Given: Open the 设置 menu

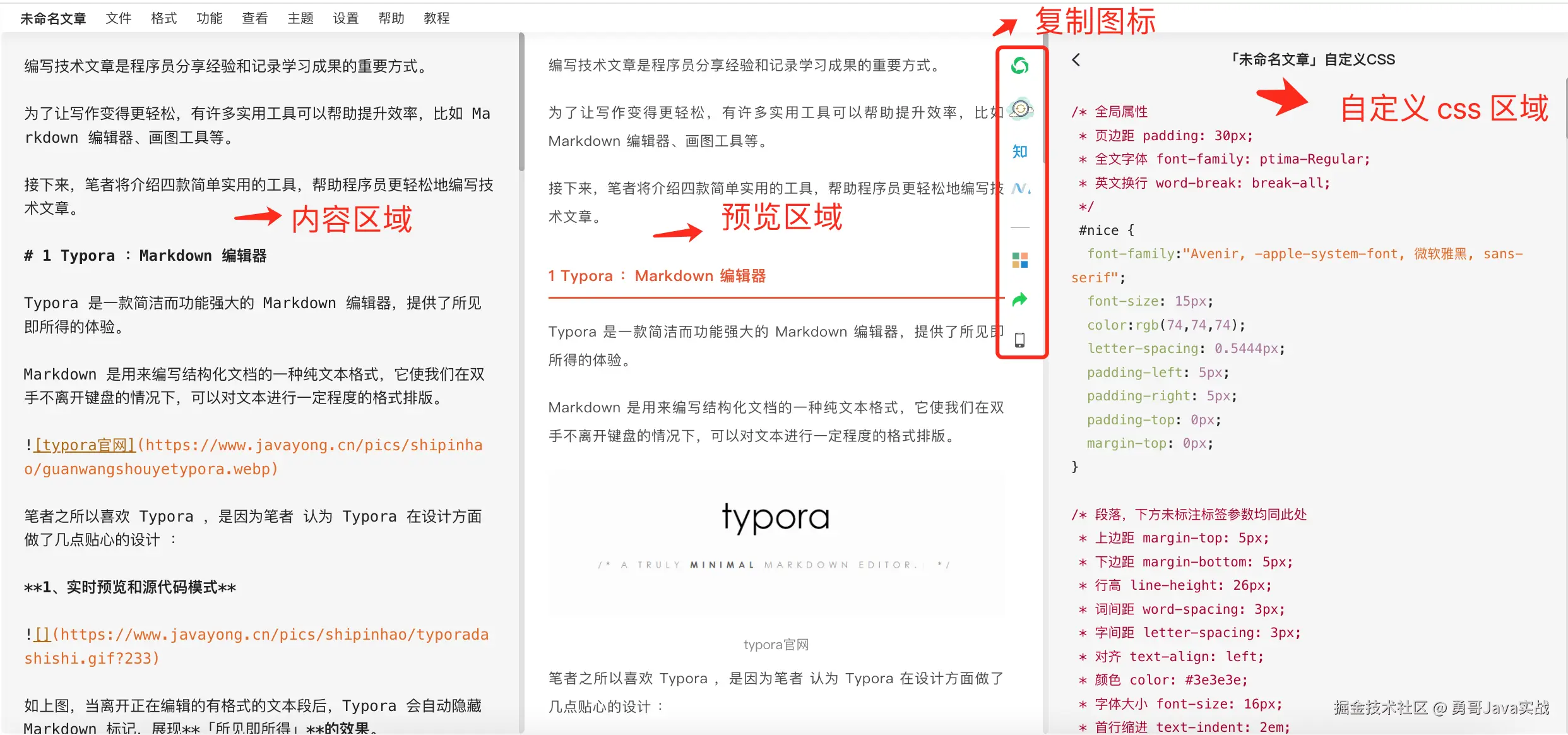Looking at the screenshot, I should tap(345, 18).
